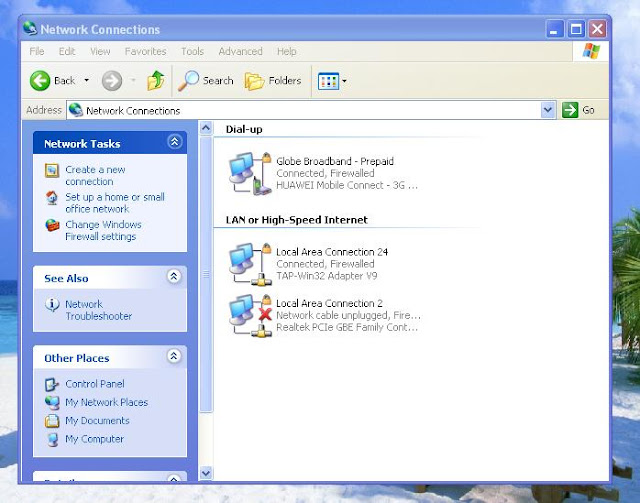Screen dimensions: 640x503
Task: Click the Network Connections title bar icon
Action: (30, 28)
